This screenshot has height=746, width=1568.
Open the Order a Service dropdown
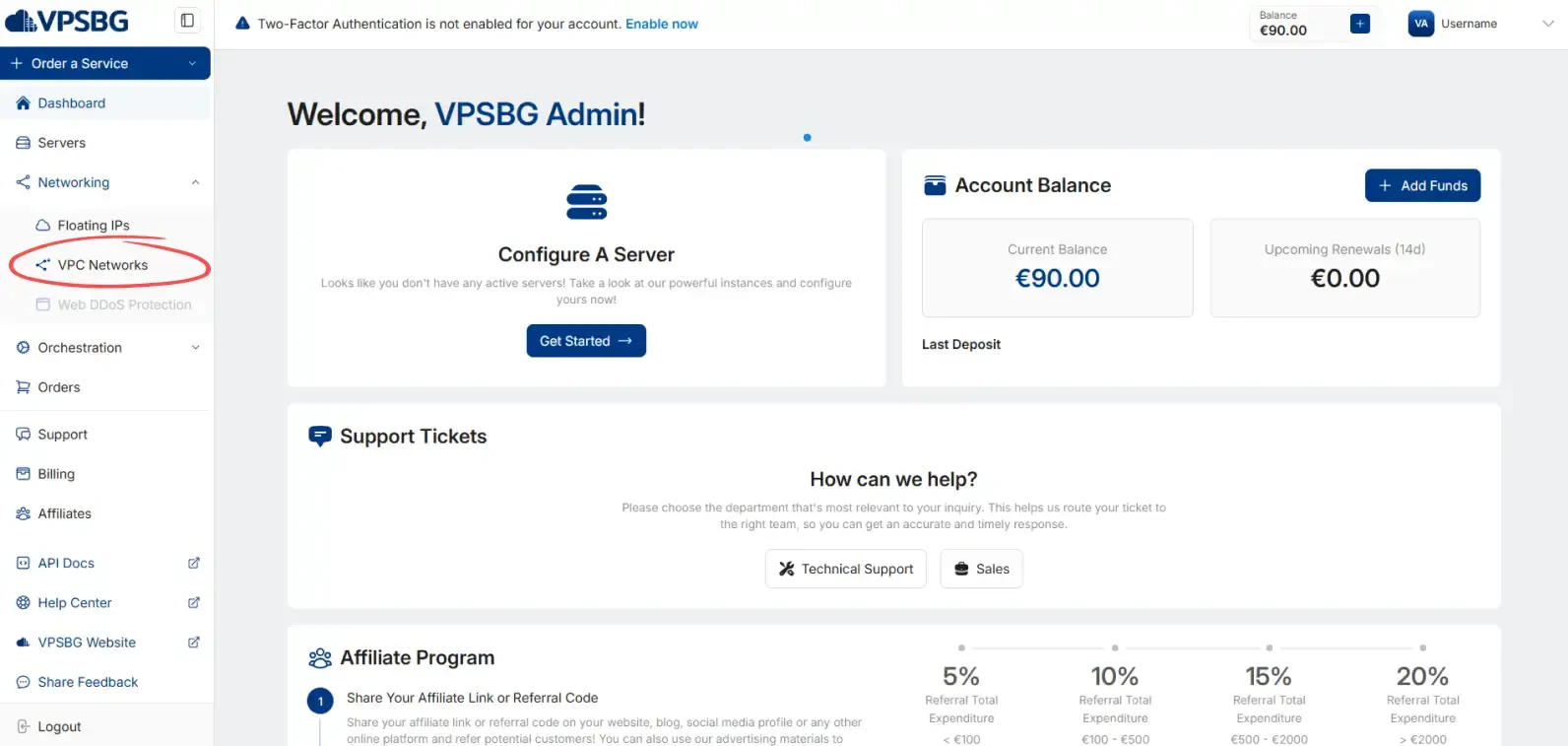[x=105, y=62]
